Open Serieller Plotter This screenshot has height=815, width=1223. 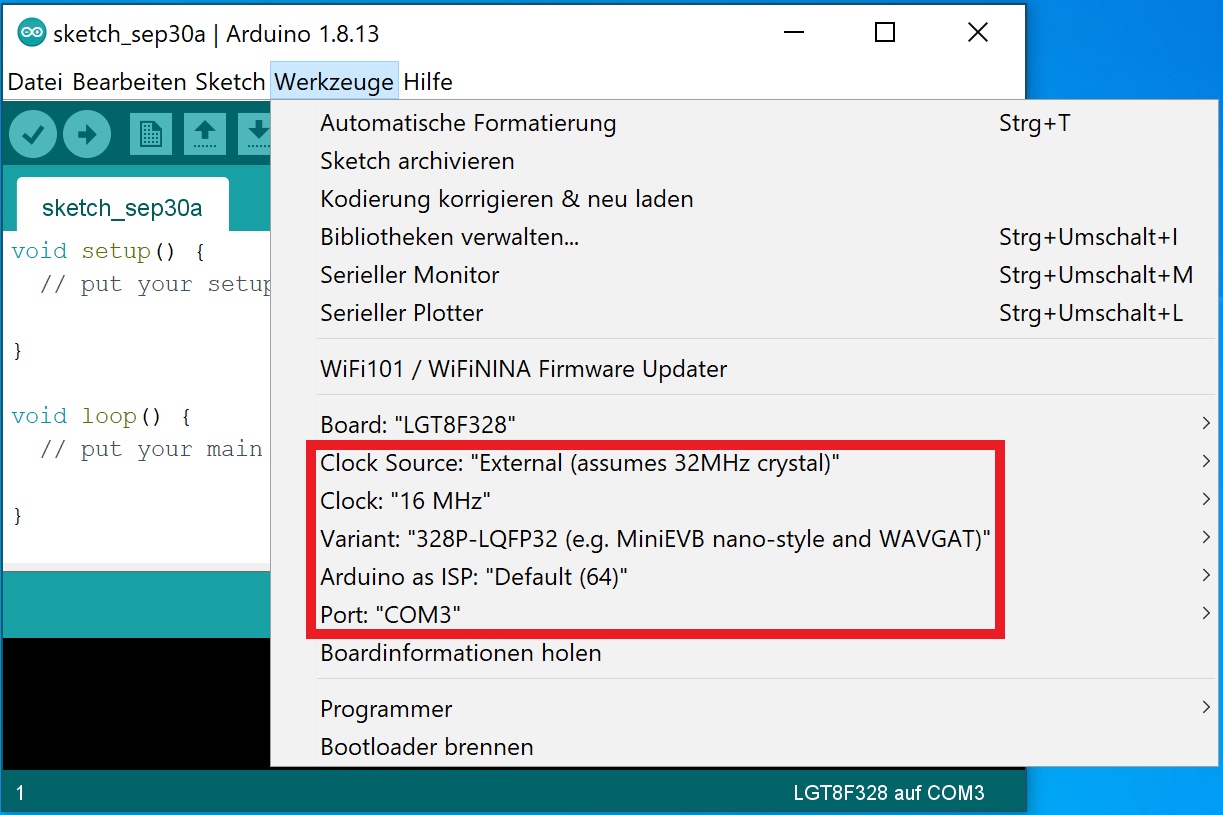tap(745, 313)
